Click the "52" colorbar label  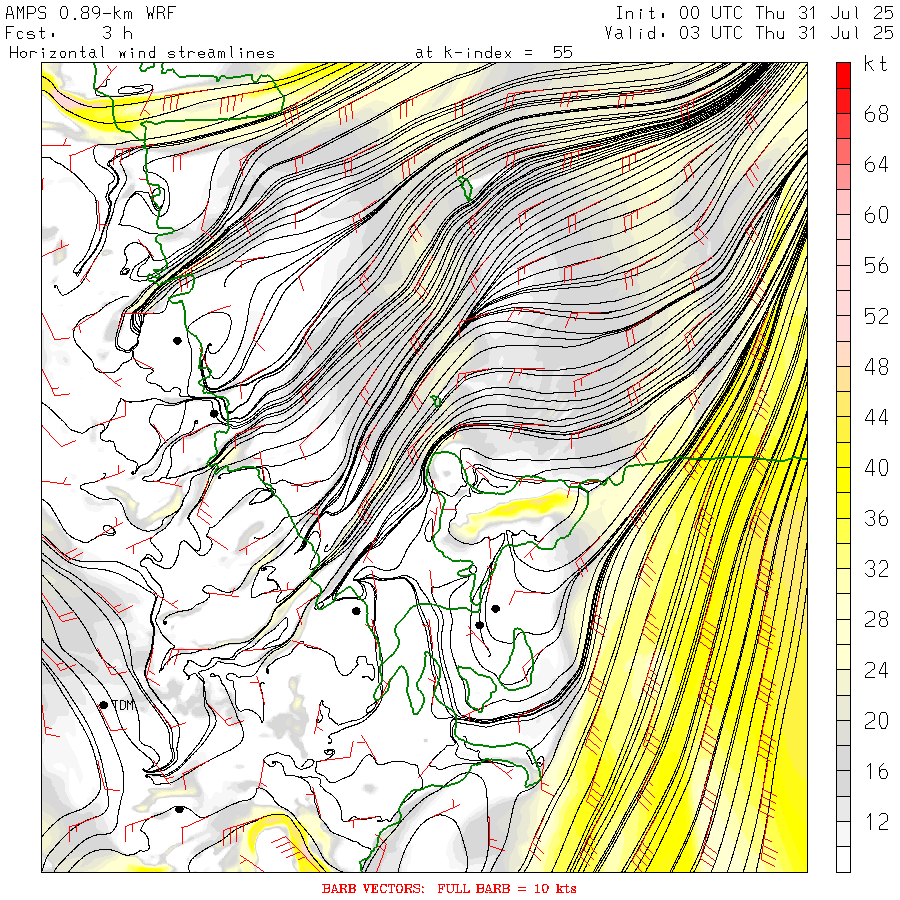pos(876,316)
